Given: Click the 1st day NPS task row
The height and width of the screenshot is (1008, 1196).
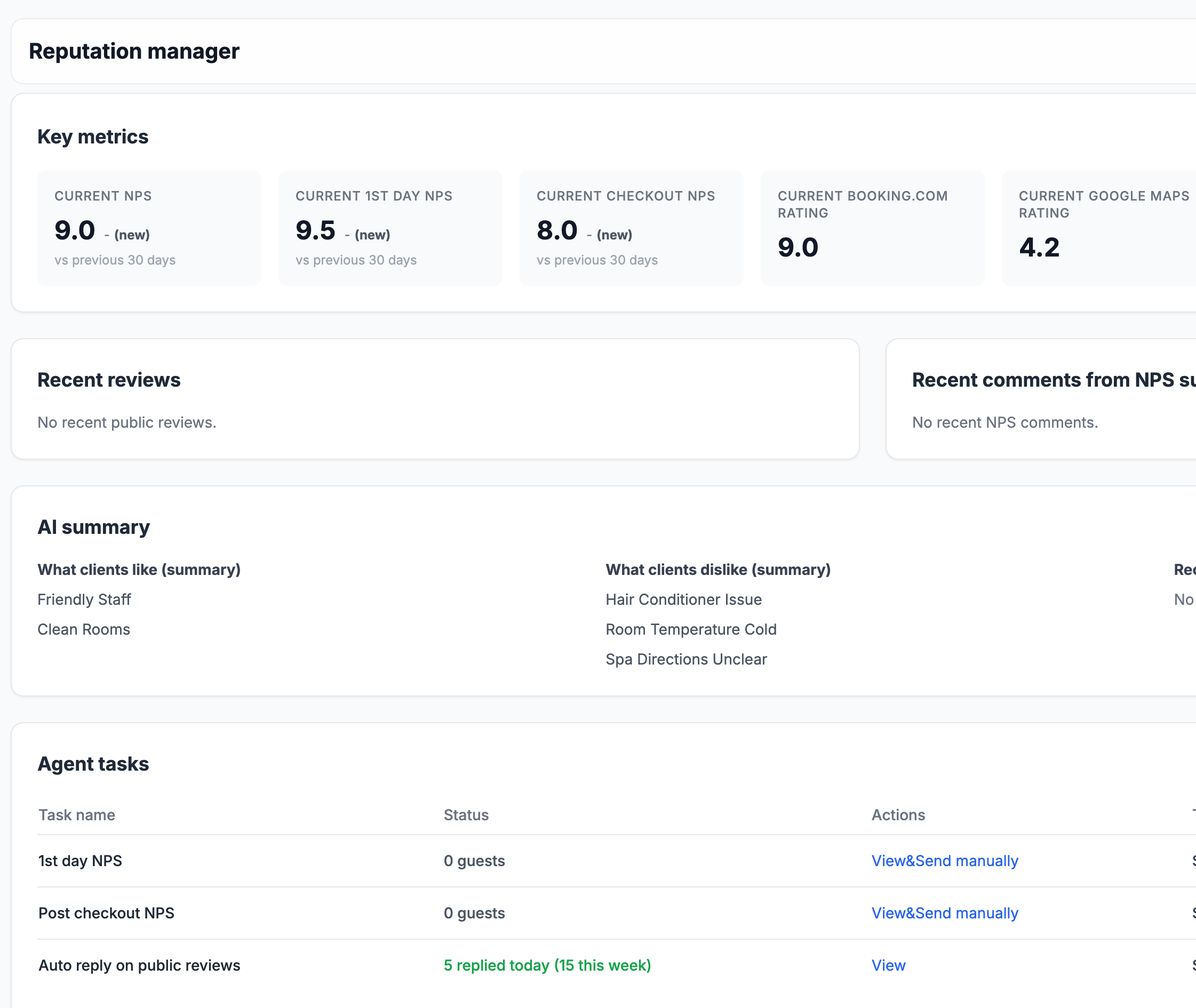Looking at the screenshot, I should (x=80, y=861).
